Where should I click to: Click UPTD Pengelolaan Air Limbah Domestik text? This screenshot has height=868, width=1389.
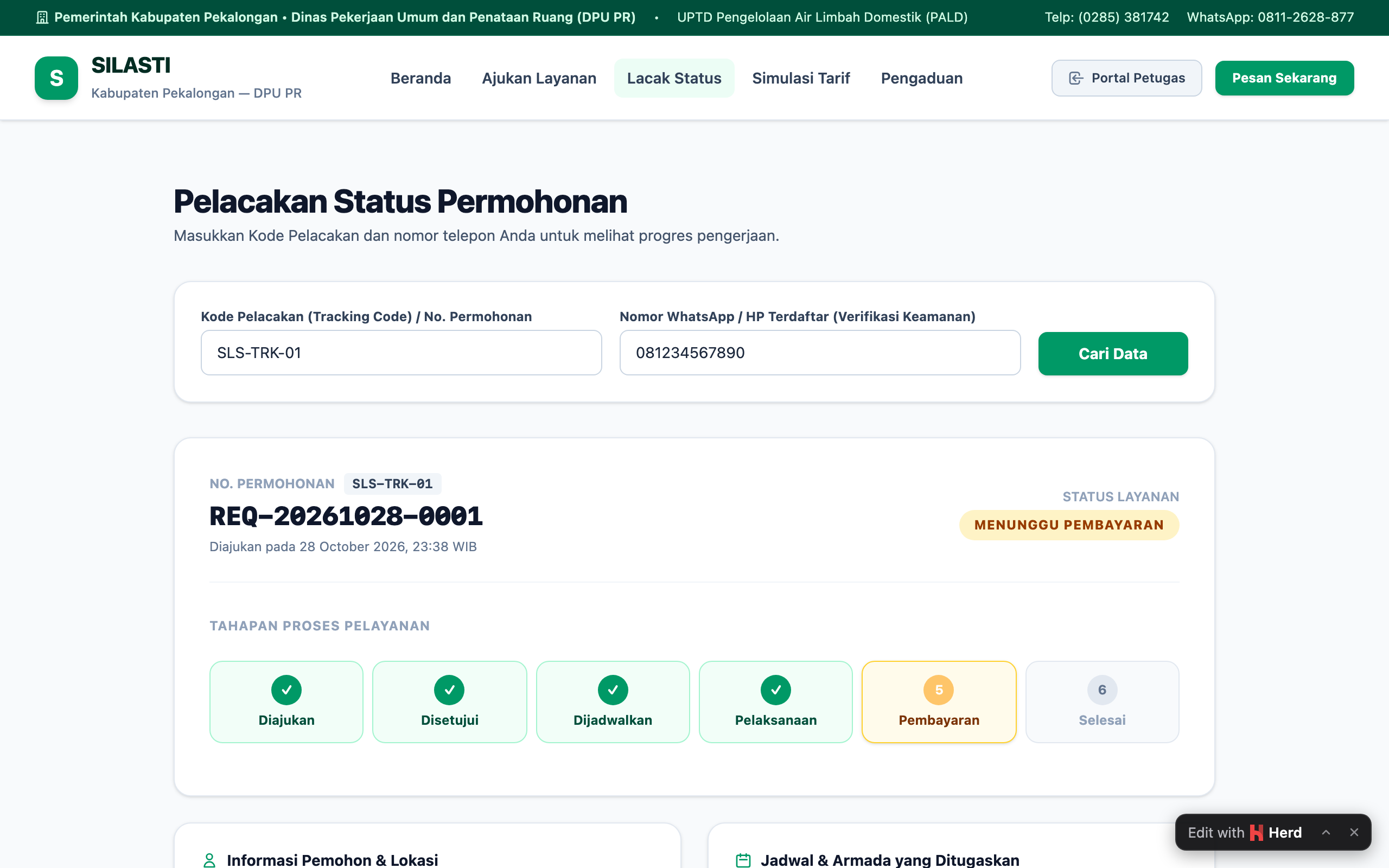(x=822, y=17)
